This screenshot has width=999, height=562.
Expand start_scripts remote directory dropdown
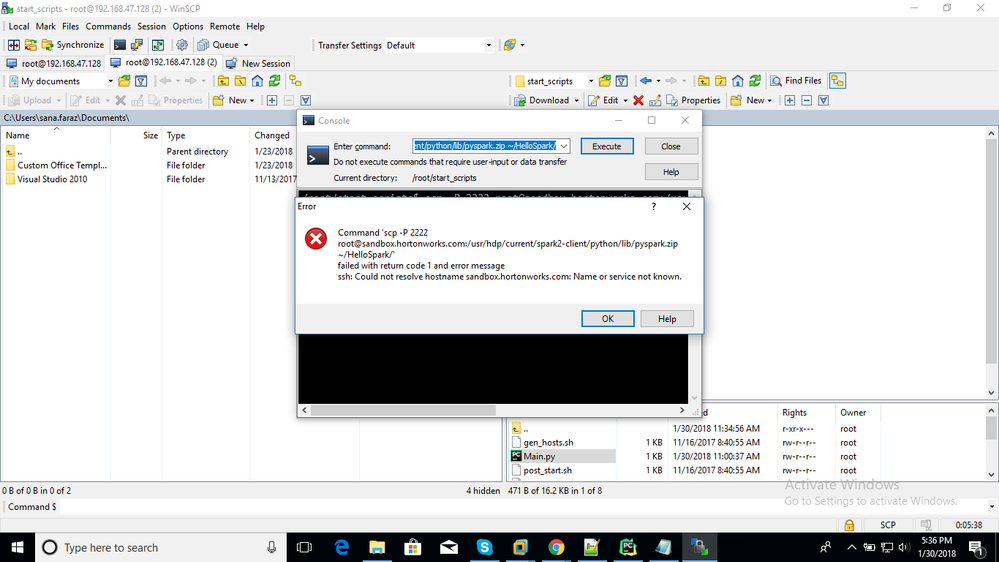(591, 81)
